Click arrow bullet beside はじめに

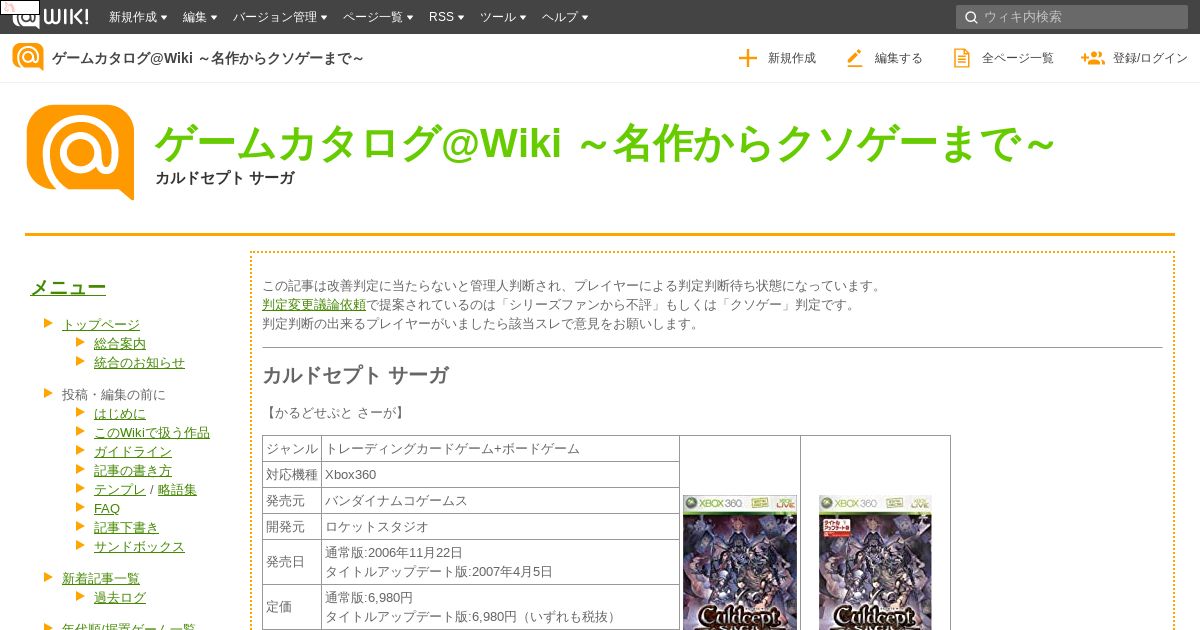point(82,411)
